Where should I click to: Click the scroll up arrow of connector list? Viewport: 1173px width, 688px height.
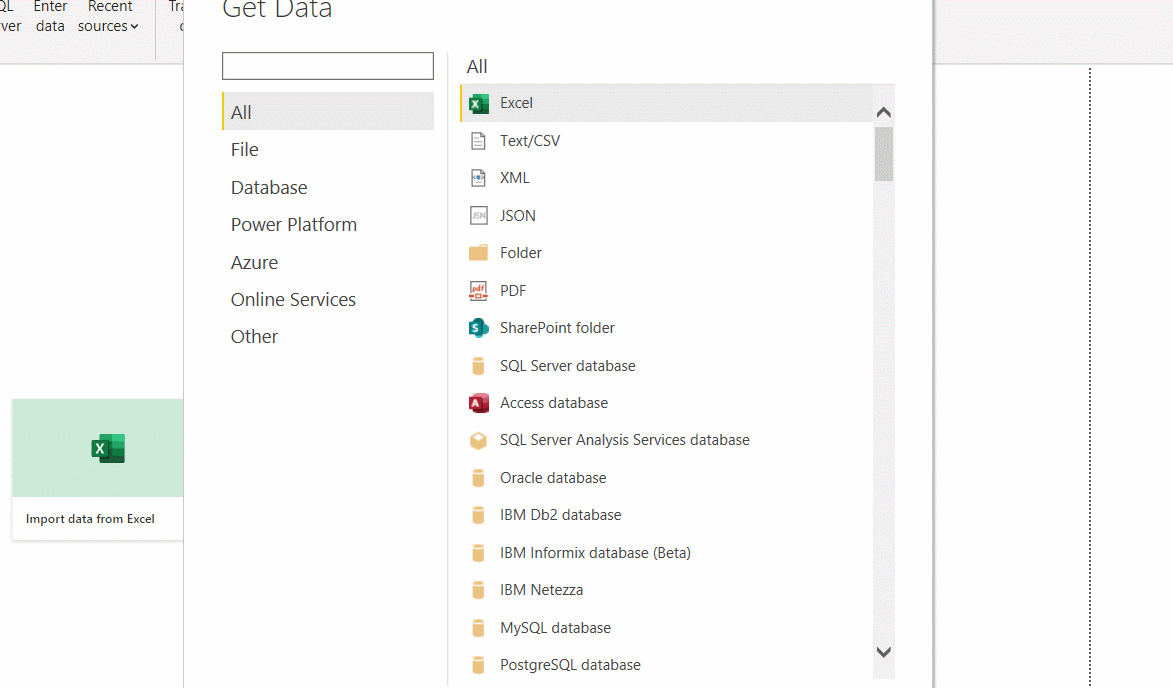point(883,112)
